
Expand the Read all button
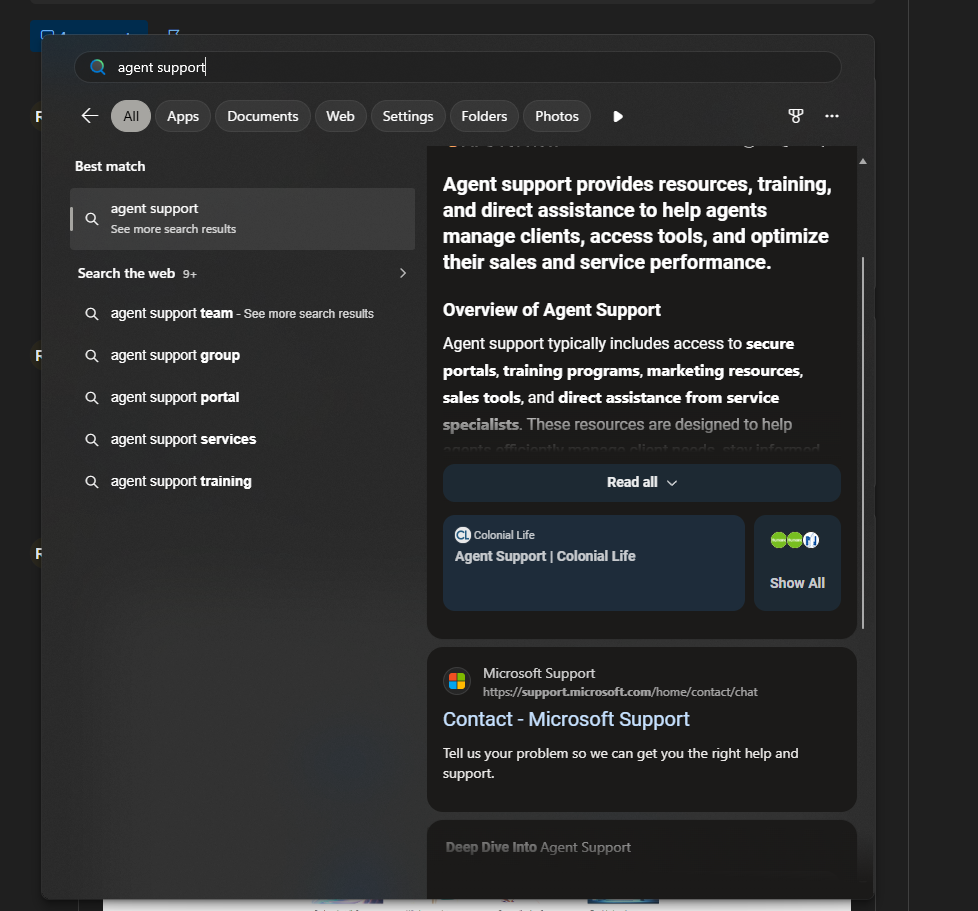pos(642,483)
